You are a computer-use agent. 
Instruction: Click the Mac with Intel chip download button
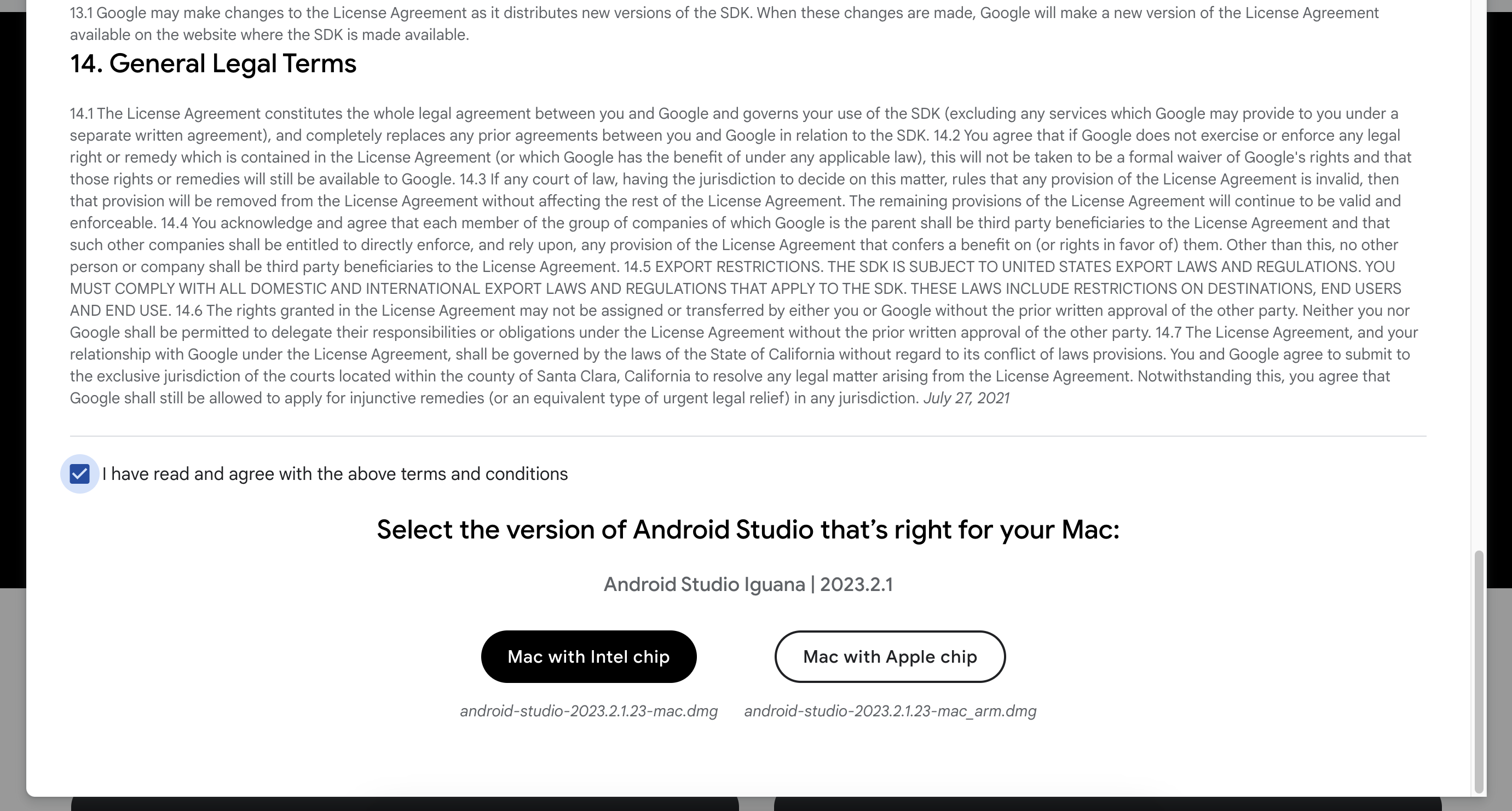(588, 656)
